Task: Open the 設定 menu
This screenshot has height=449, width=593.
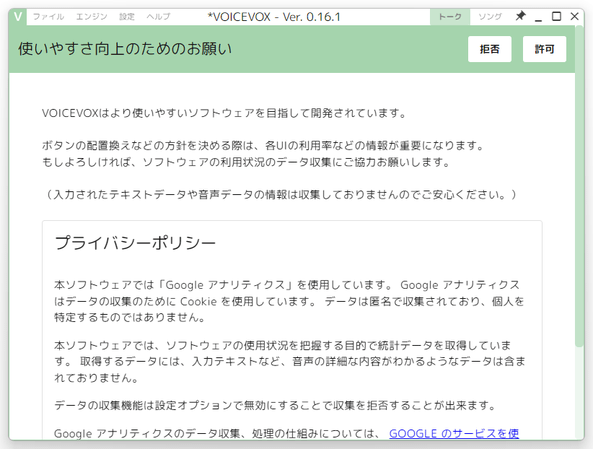Action: tap(127, 17)
